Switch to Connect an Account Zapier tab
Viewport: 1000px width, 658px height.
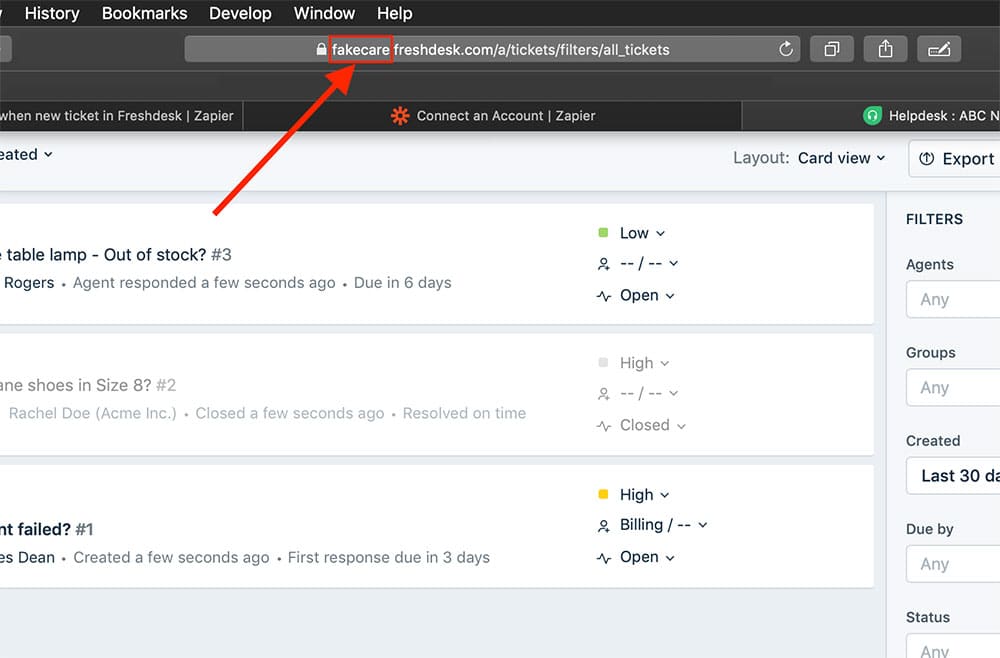505,116
